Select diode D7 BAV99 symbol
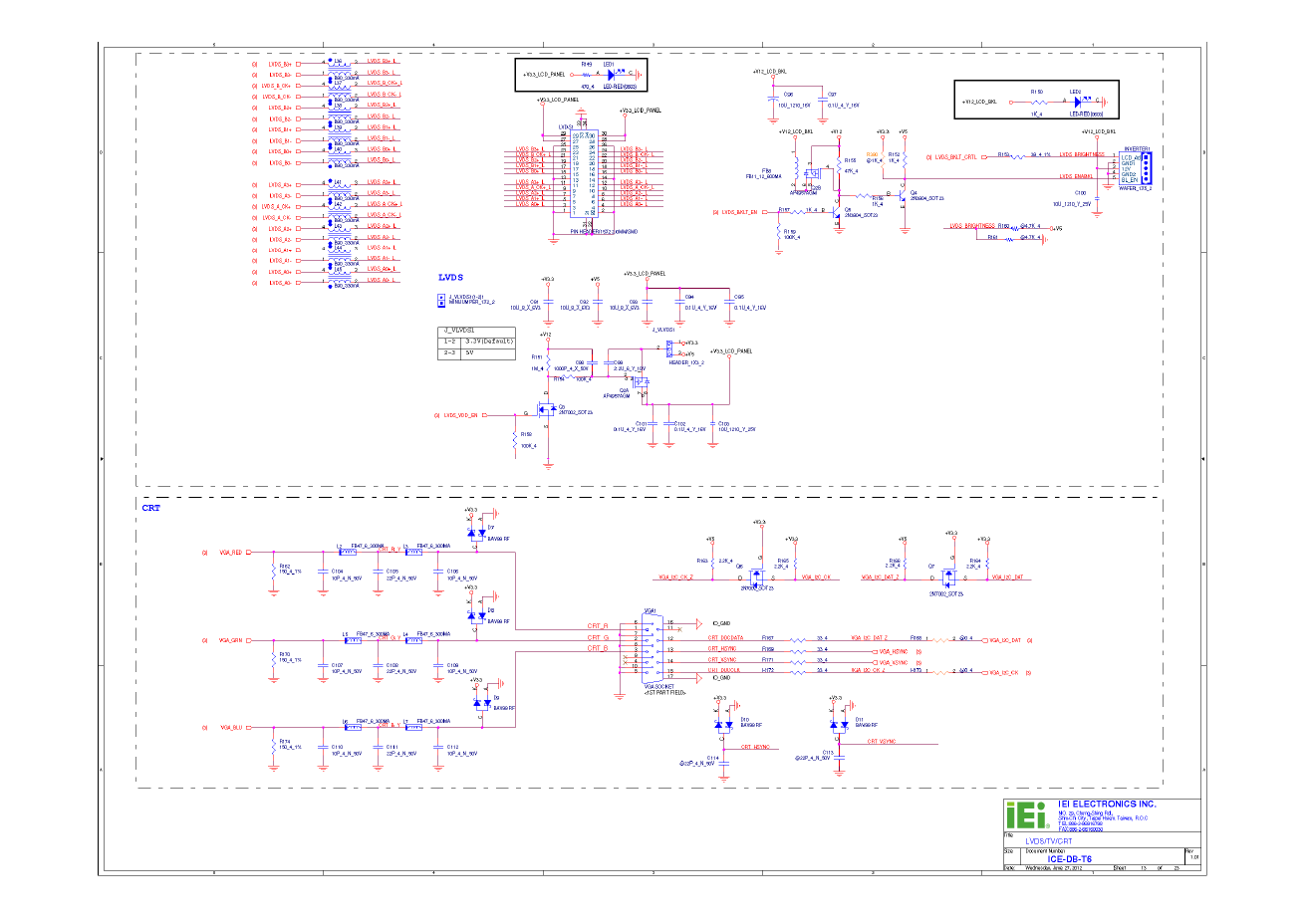The height and width of the screenshot is (924, 1308). point(475,531)
